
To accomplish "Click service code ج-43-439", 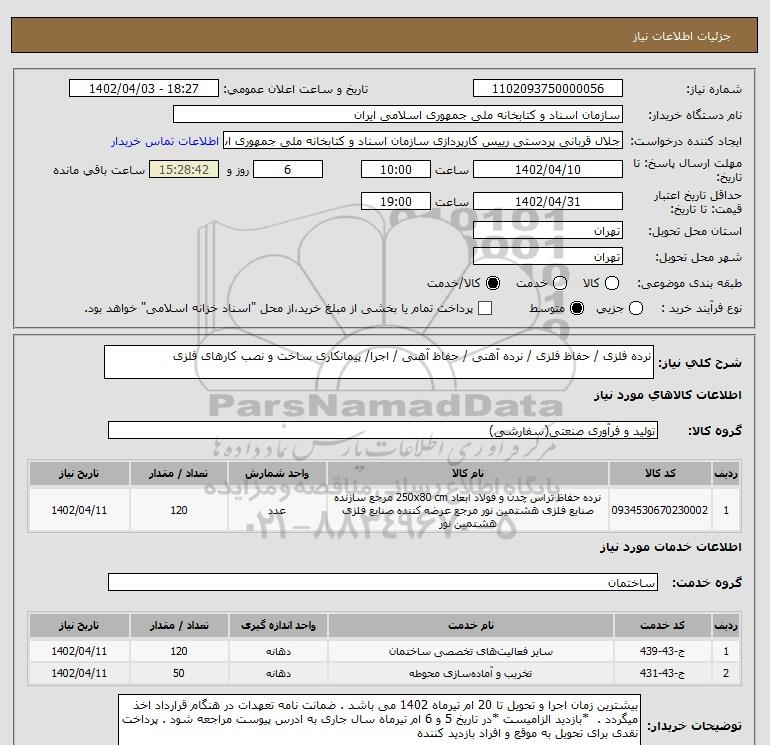I will tap(662, 651).
